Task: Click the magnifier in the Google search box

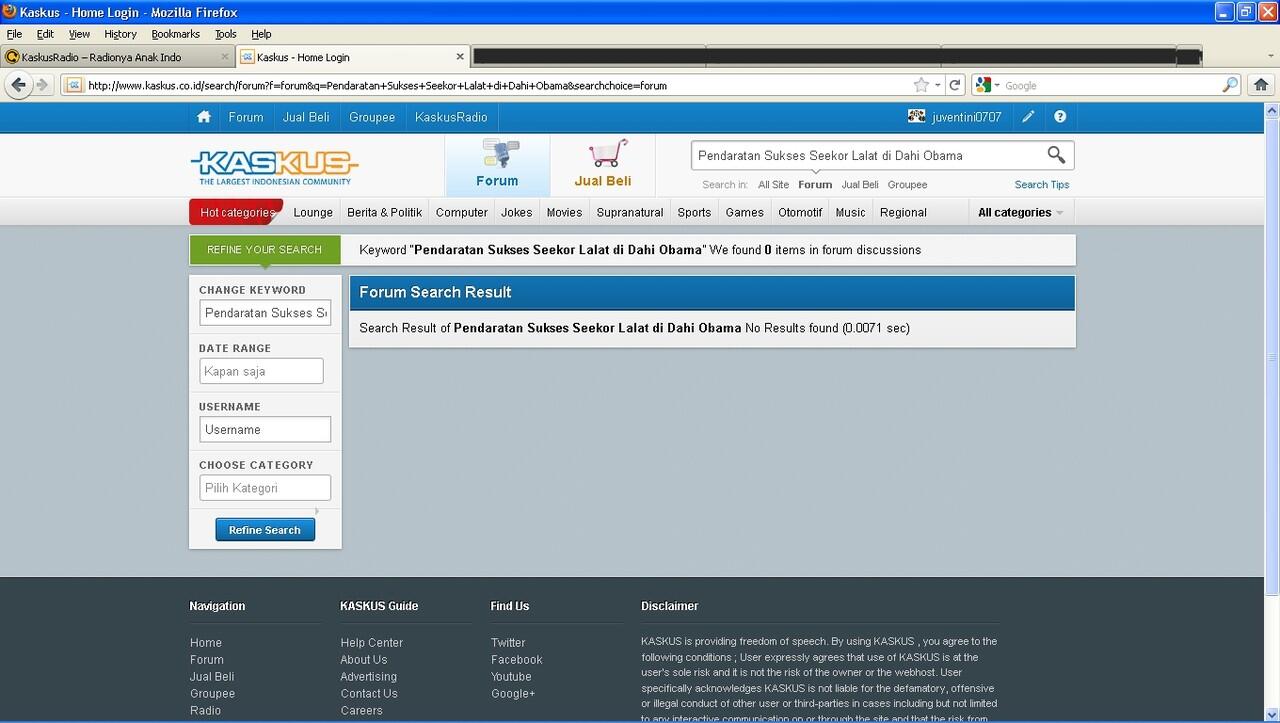Action: pos(1230,85)
